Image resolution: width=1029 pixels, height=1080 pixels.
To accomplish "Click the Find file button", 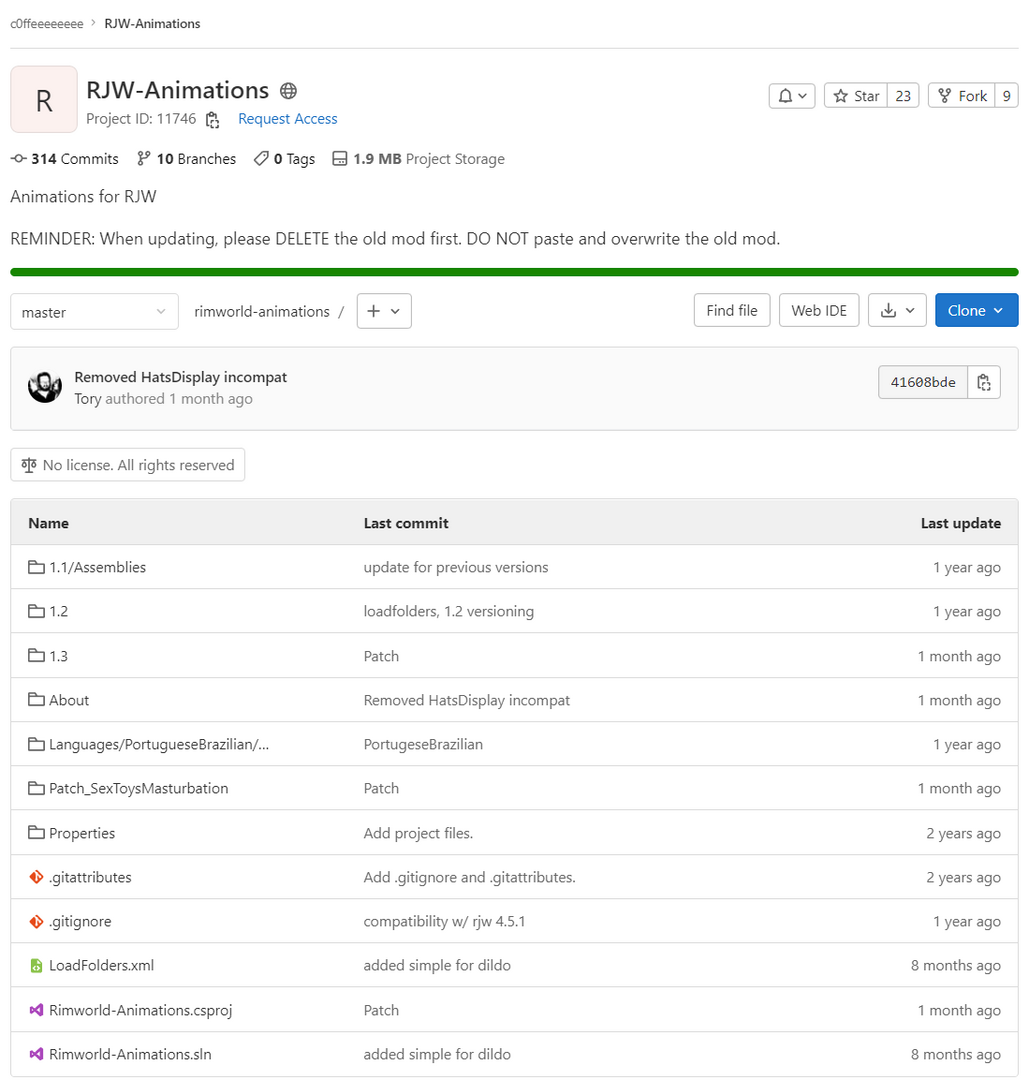I will 732,311.
